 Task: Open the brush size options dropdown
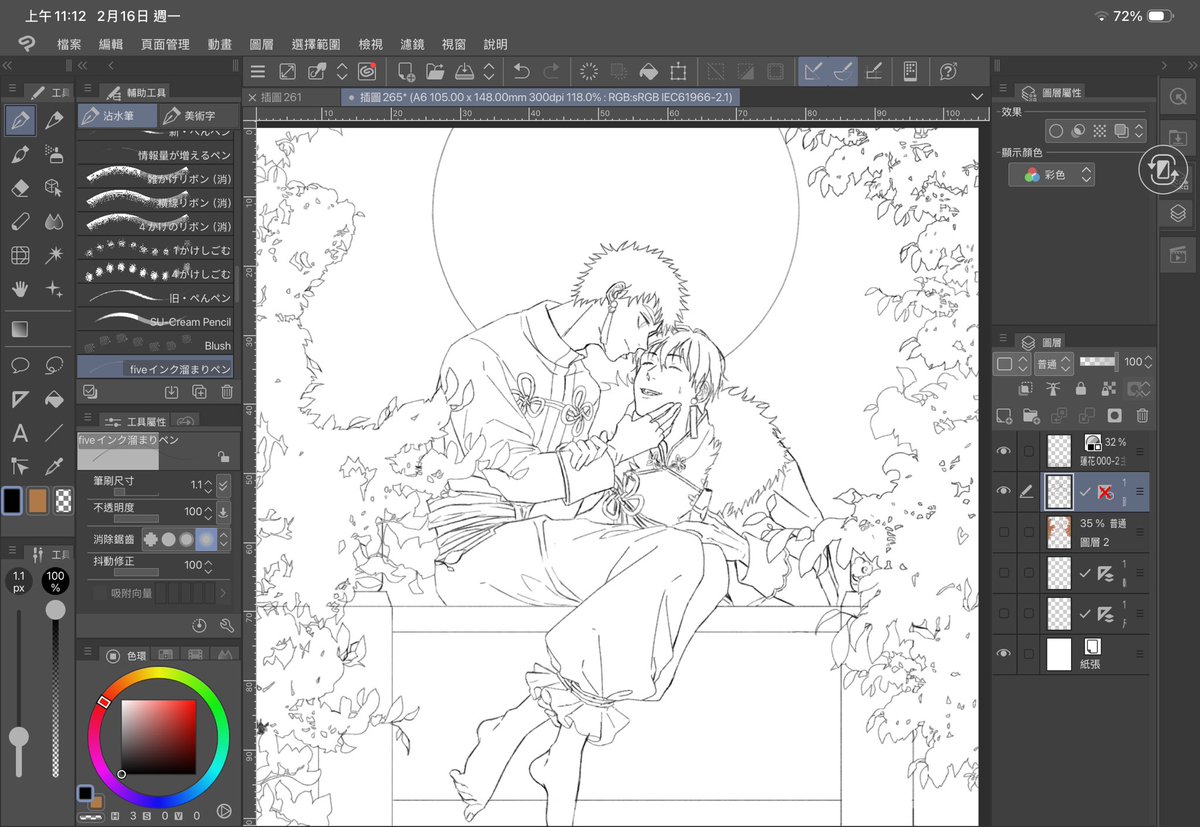pyautogui.click(x=223, y=484)
